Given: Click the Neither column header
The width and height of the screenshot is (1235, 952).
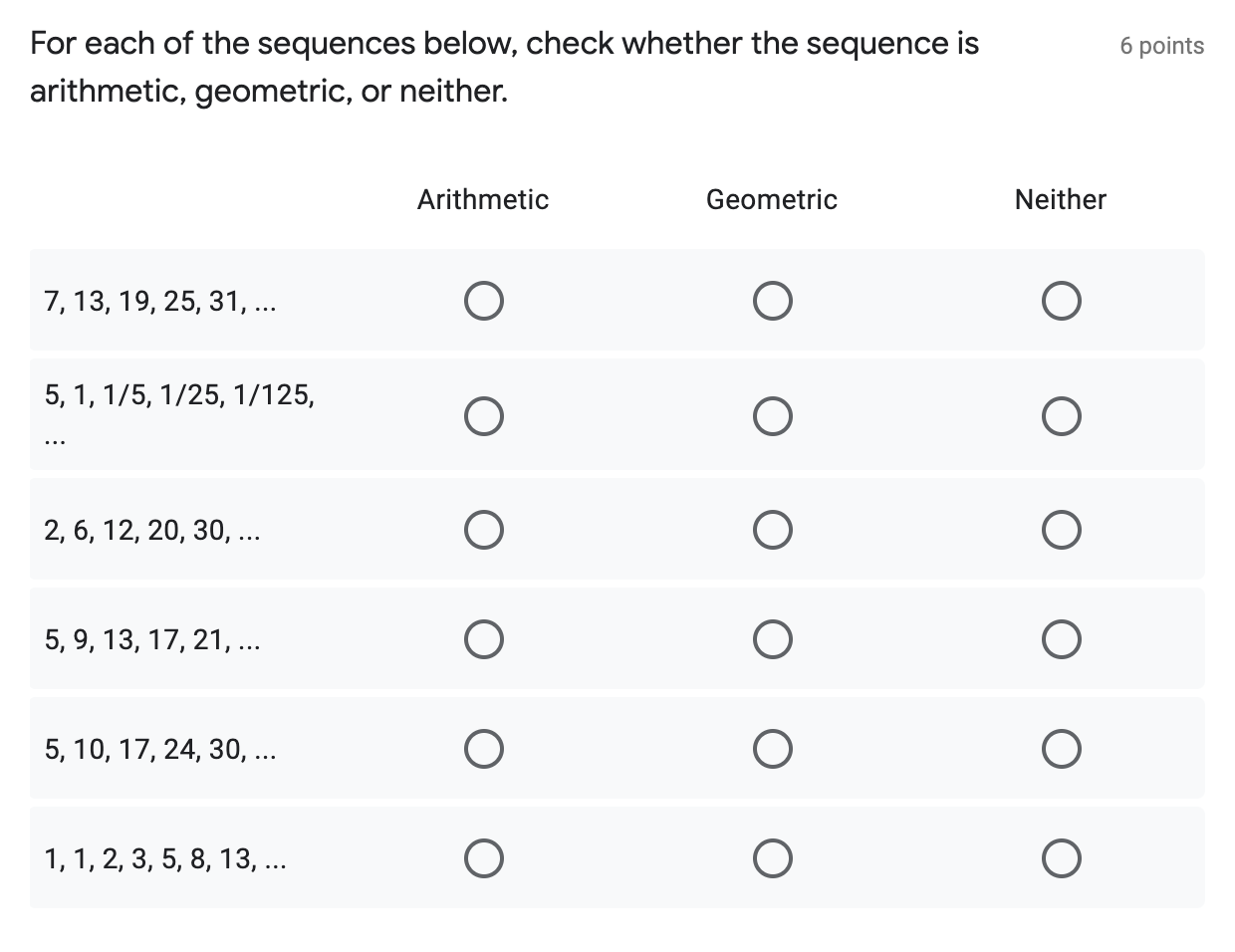Looking at the screenshot, I should click(1061, 200).
